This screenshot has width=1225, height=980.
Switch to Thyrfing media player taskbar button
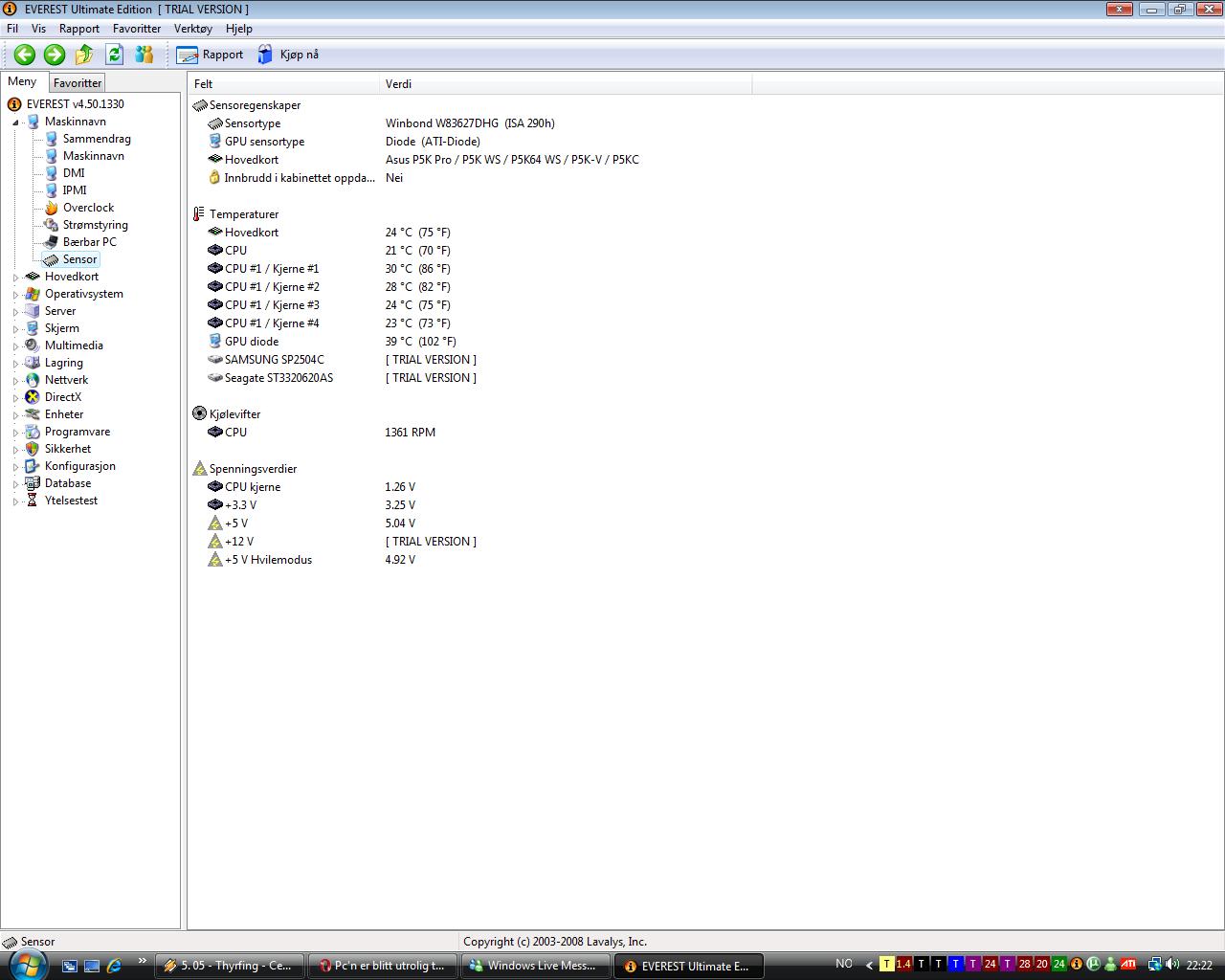point(230,966)
